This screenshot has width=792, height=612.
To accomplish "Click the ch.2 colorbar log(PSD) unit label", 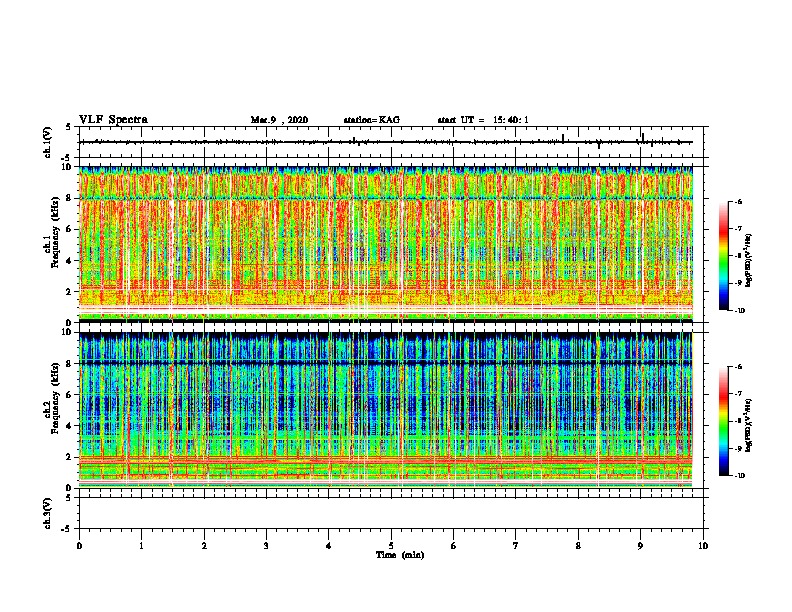I will pos(749,425).
